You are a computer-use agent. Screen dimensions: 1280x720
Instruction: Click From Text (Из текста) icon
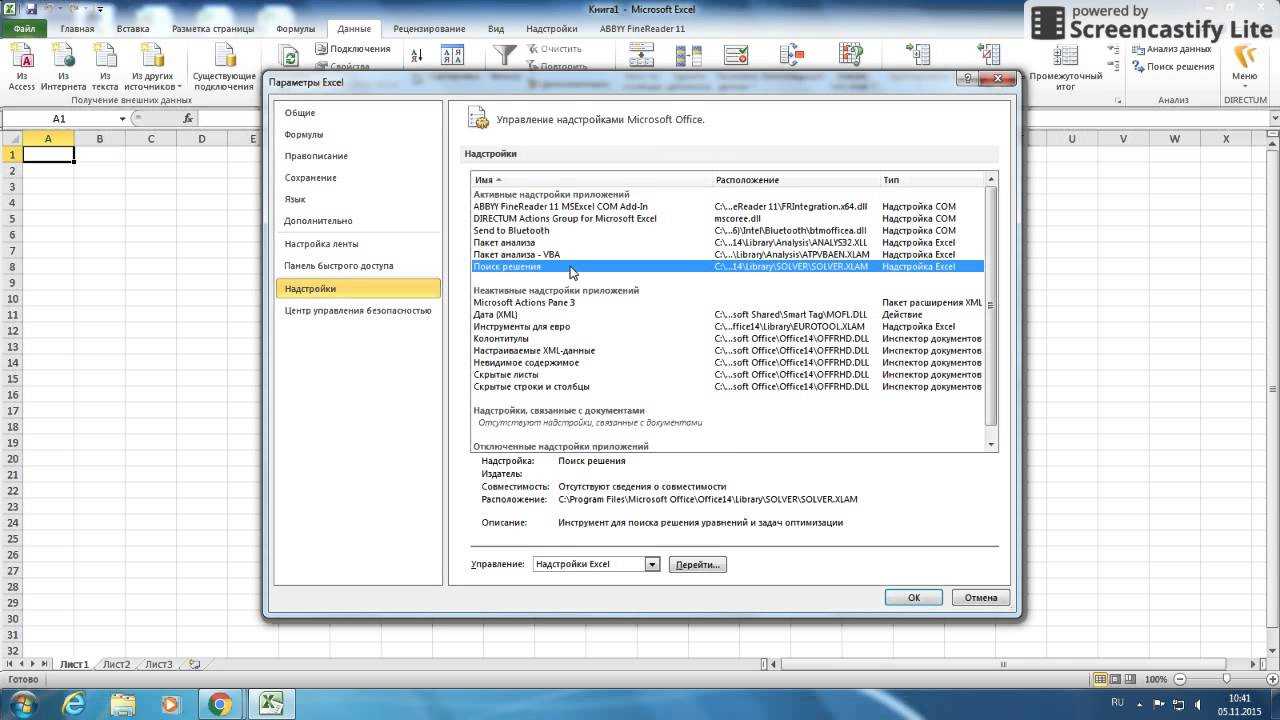point(105,68)
